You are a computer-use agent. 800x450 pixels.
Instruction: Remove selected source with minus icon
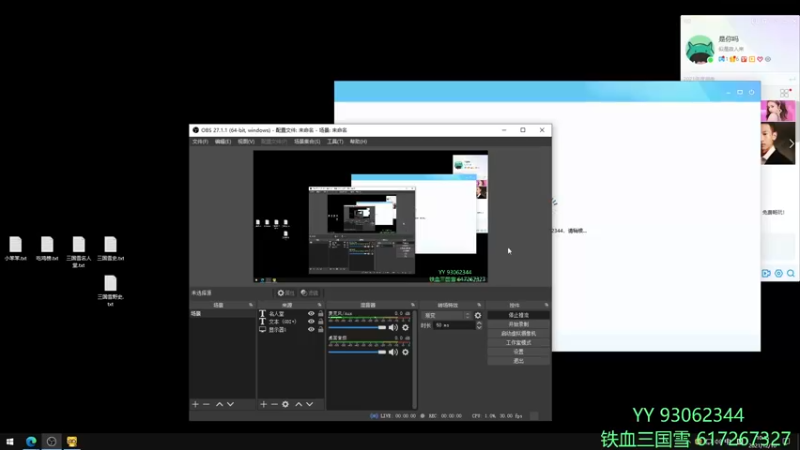[274, 404]
